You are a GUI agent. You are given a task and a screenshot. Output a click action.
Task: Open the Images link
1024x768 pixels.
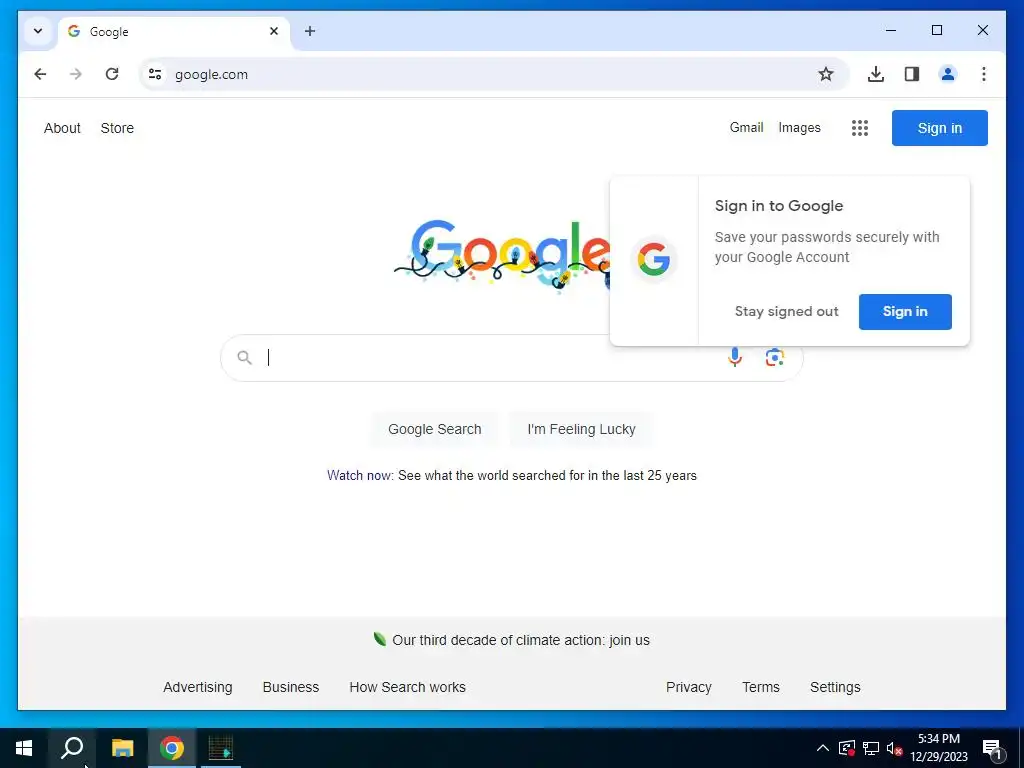point(799,127)
